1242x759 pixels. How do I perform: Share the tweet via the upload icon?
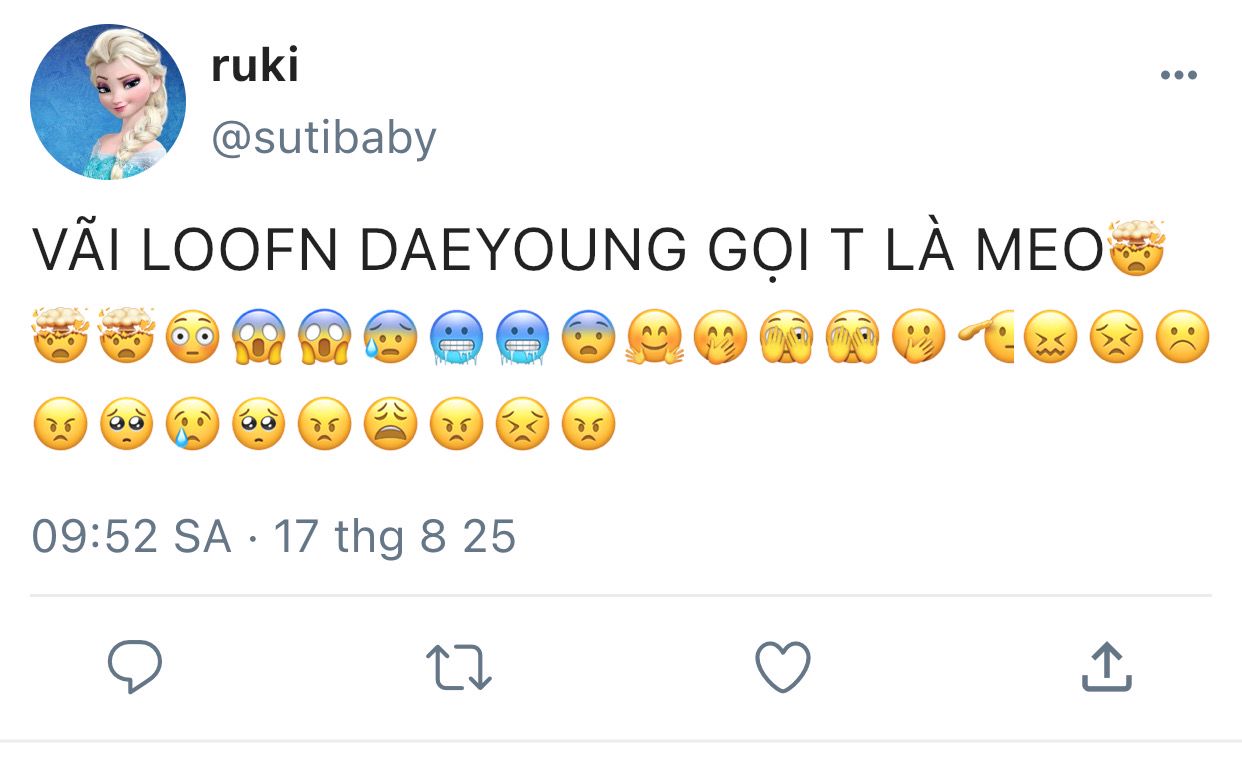[1107, 667]
